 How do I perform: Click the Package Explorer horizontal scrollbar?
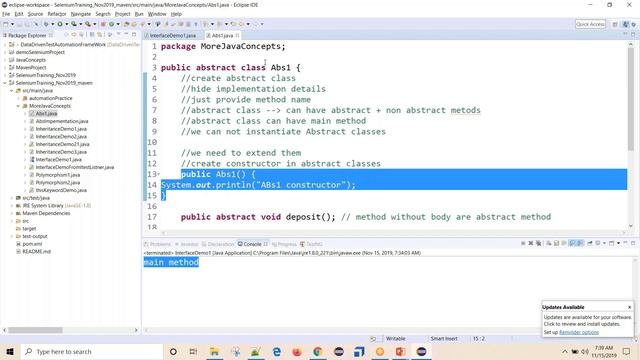(x=35, y=330)
